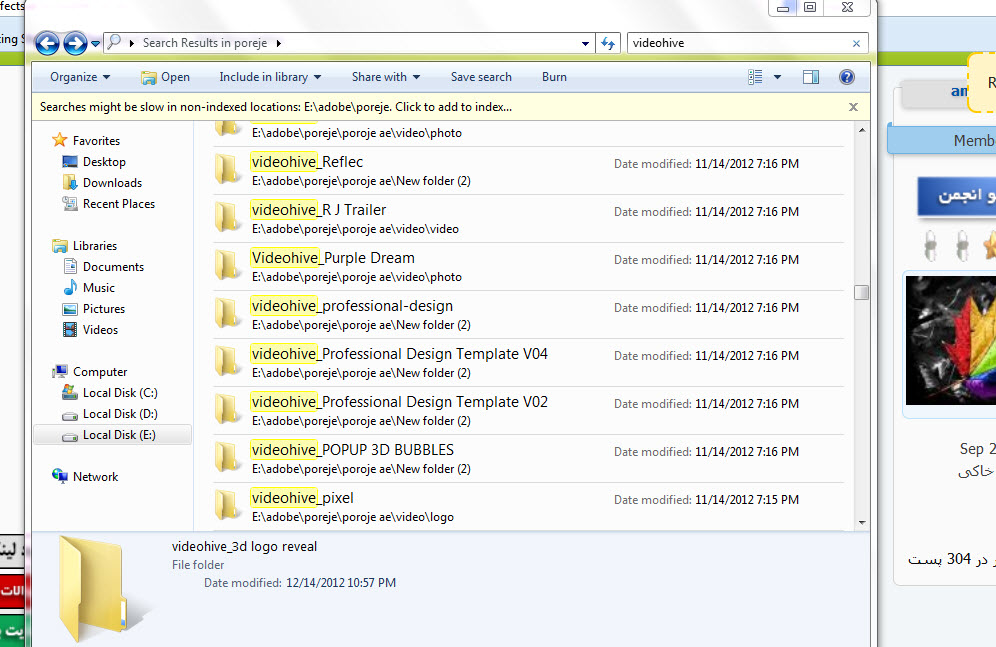Select the Videohive_Purple Dream folder
Image resolution: width=996 pixels, height=647 pixels.
coord(528,267)
